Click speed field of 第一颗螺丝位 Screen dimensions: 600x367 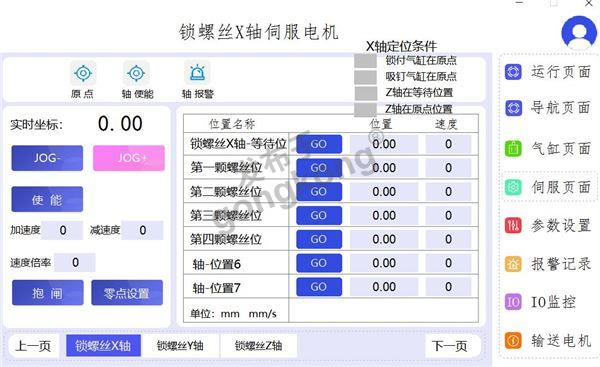[448, 168]
